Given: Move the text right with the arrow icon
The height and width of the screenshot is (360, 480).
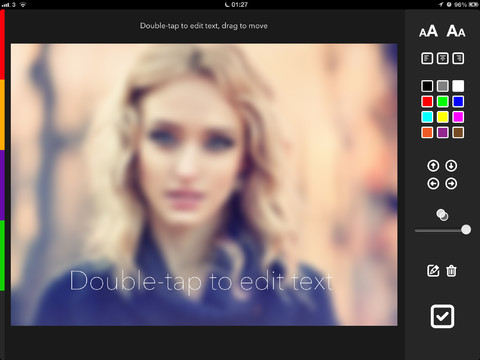Looking at the screenshot, I should (451, 184).
